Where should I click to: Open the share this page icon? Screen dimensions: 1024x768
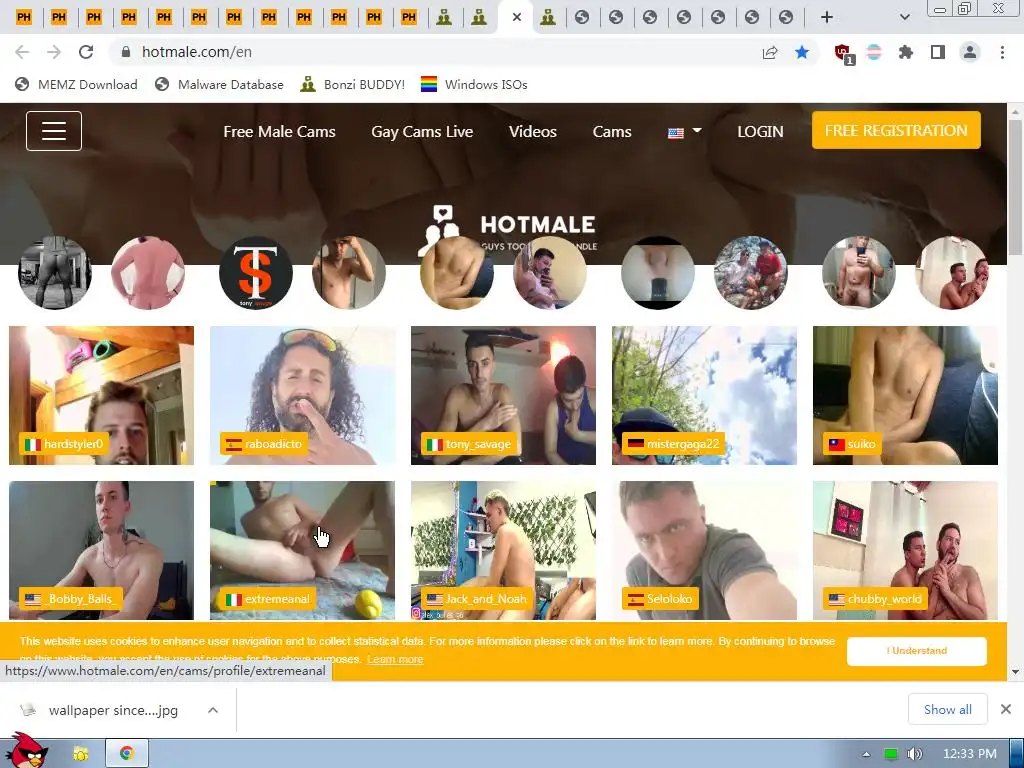pyautogui.click(x=770, y=52)
